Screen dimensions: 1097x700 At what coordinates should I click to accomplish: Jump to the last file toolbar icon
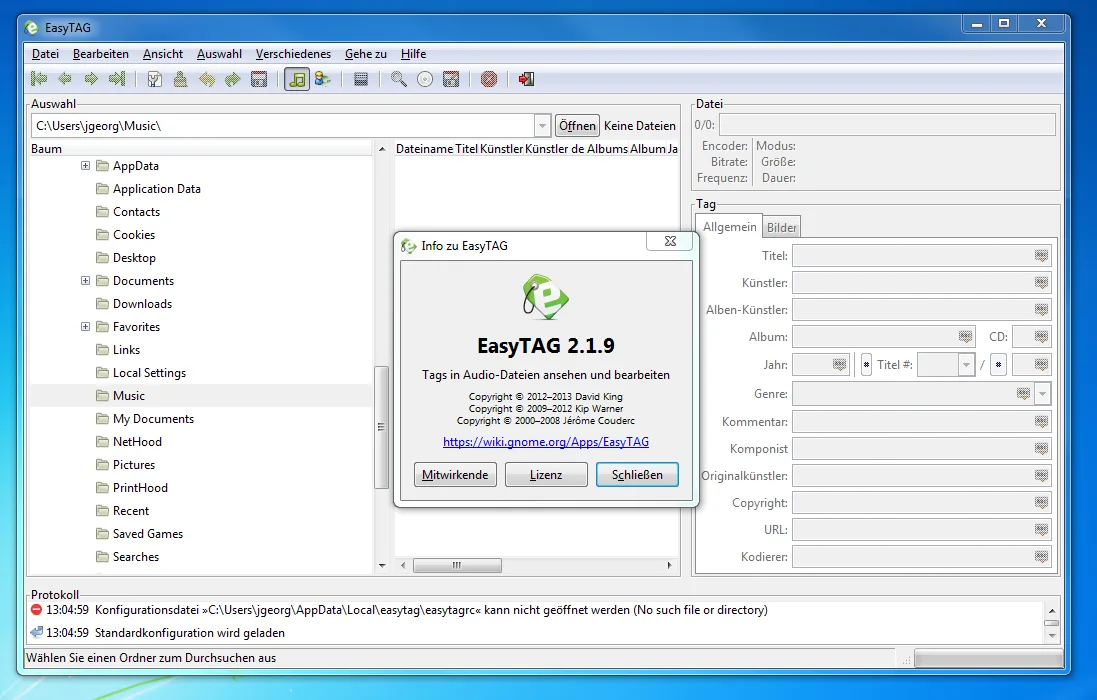tap(117, 79)
